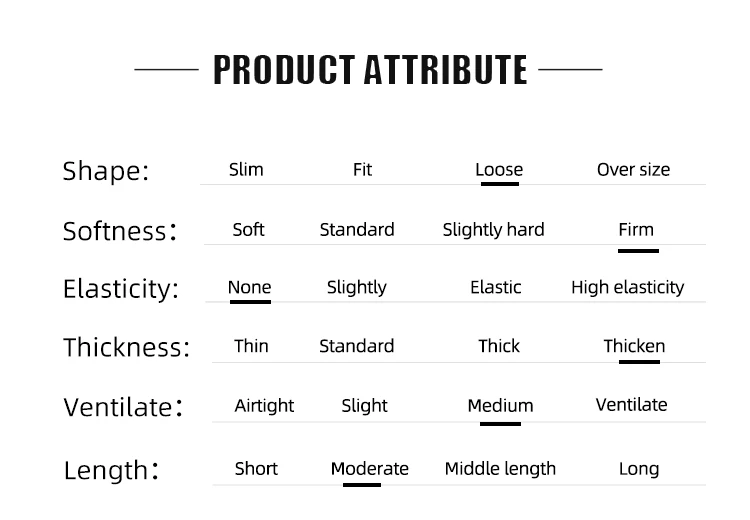Select Medium ventilation option
The width and height of the screenshot is (750, 520).
click(500, 406)
